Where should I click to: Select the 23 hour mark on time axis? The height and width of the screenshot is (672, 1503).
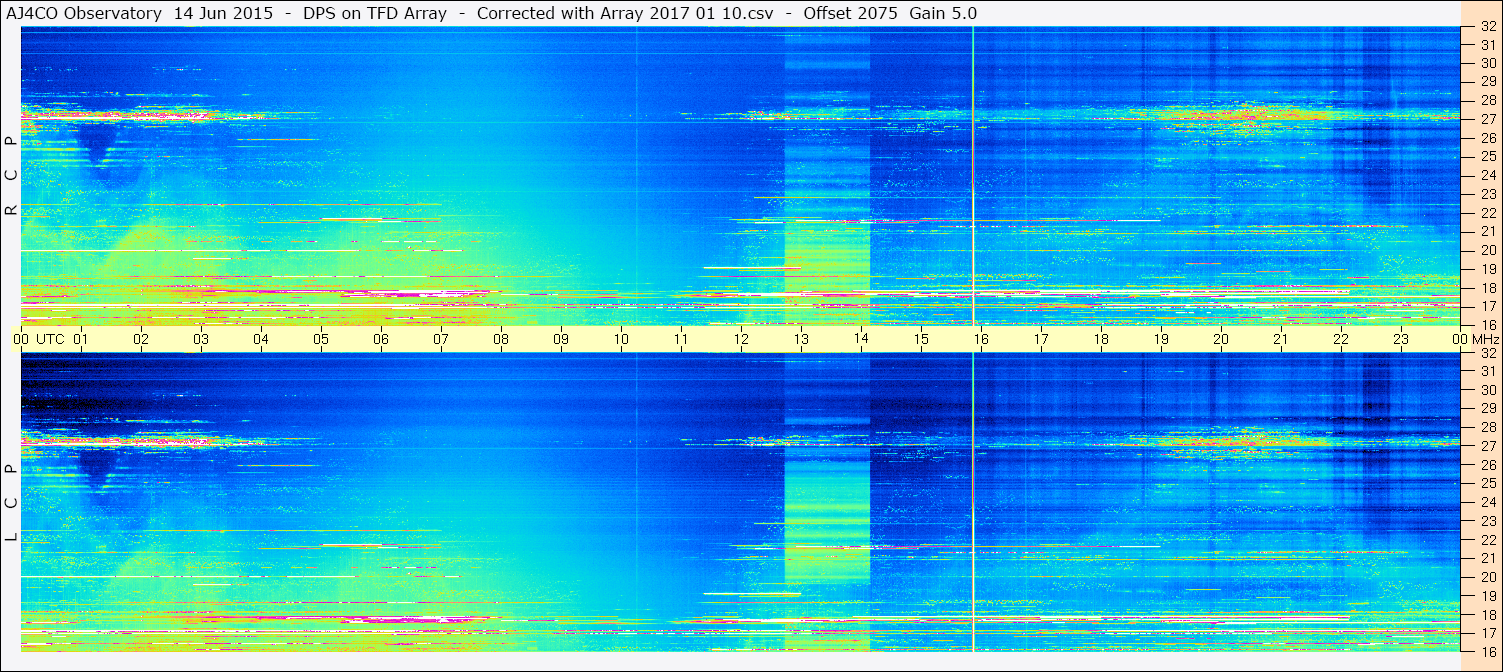coord(1401,339)
